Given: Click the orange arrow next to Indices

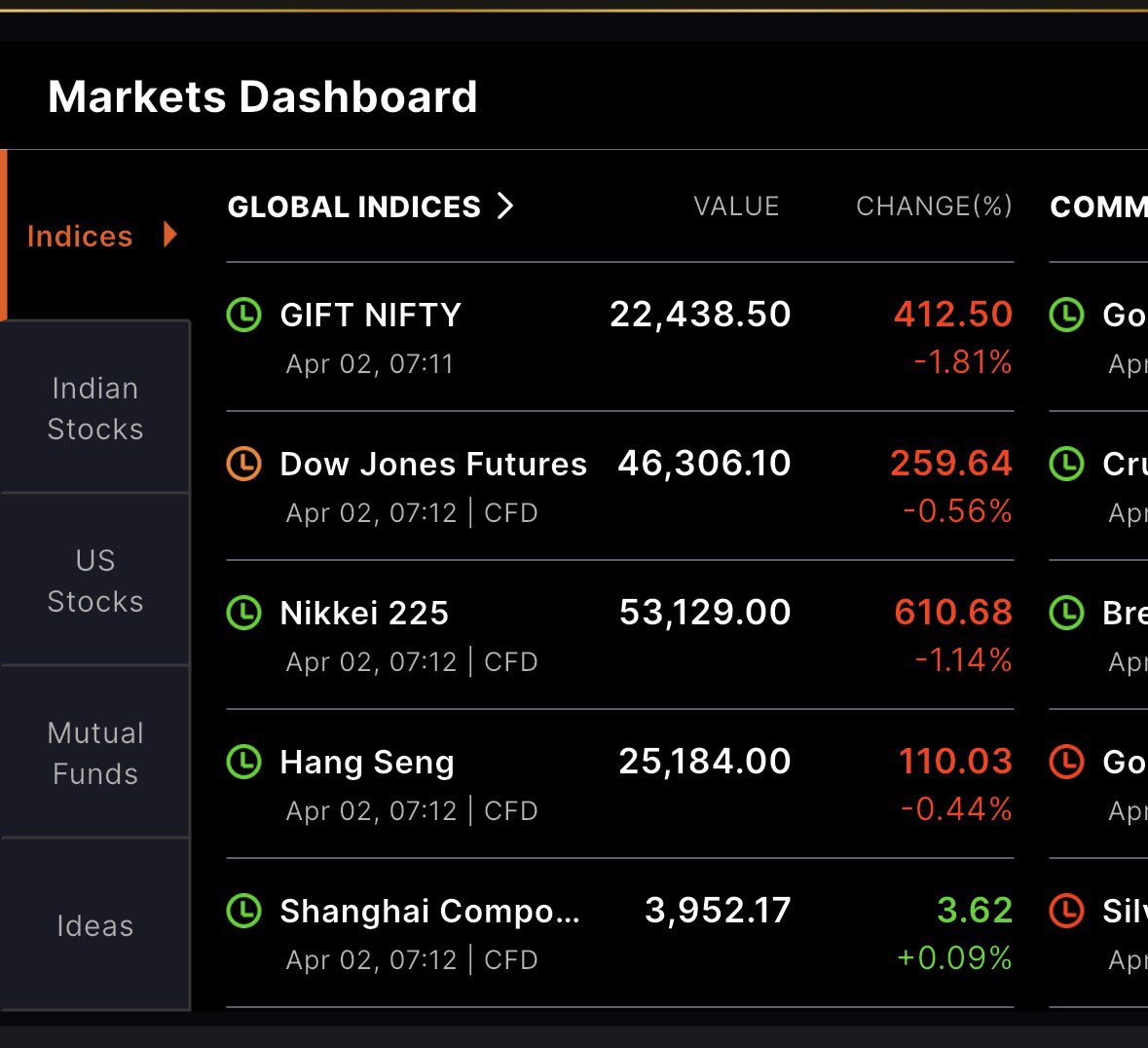Looking at the screenshot, I should tap(169, 235).
